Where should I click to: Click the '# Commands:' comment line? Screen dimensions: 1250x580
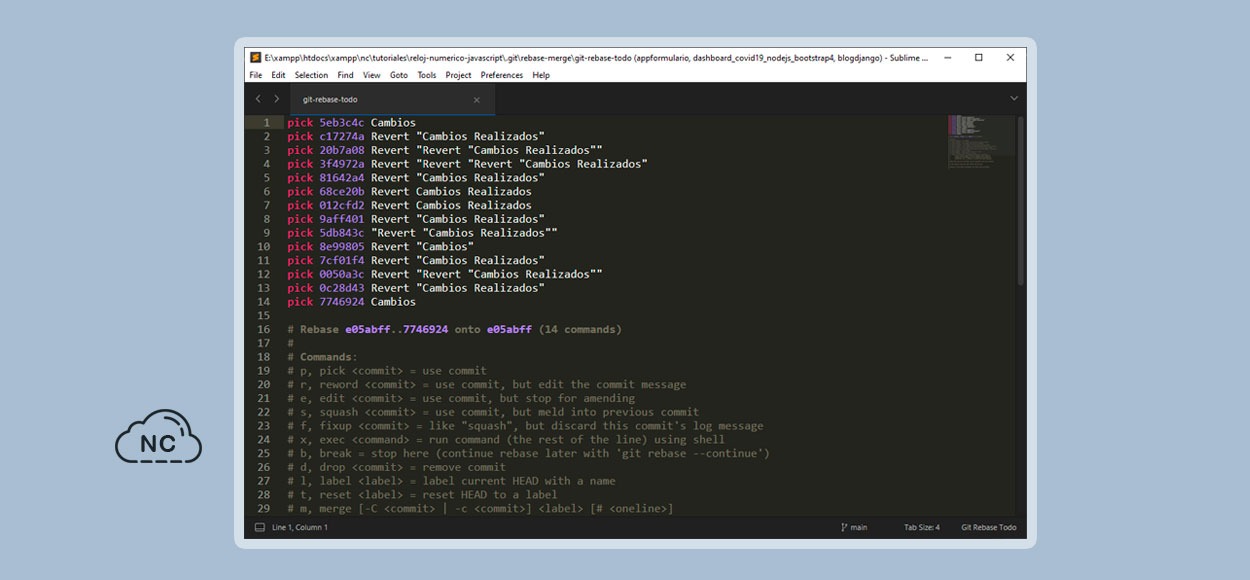coord(322,357)
